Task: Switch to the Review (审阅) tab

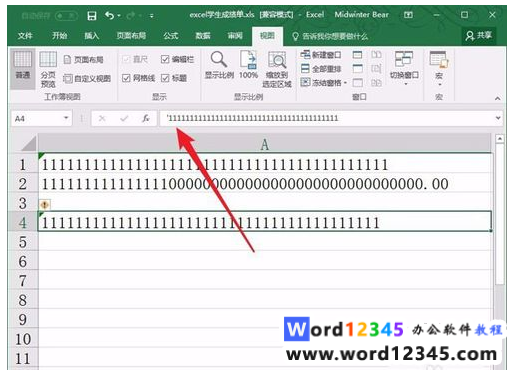Action: [x=235, y=36]
